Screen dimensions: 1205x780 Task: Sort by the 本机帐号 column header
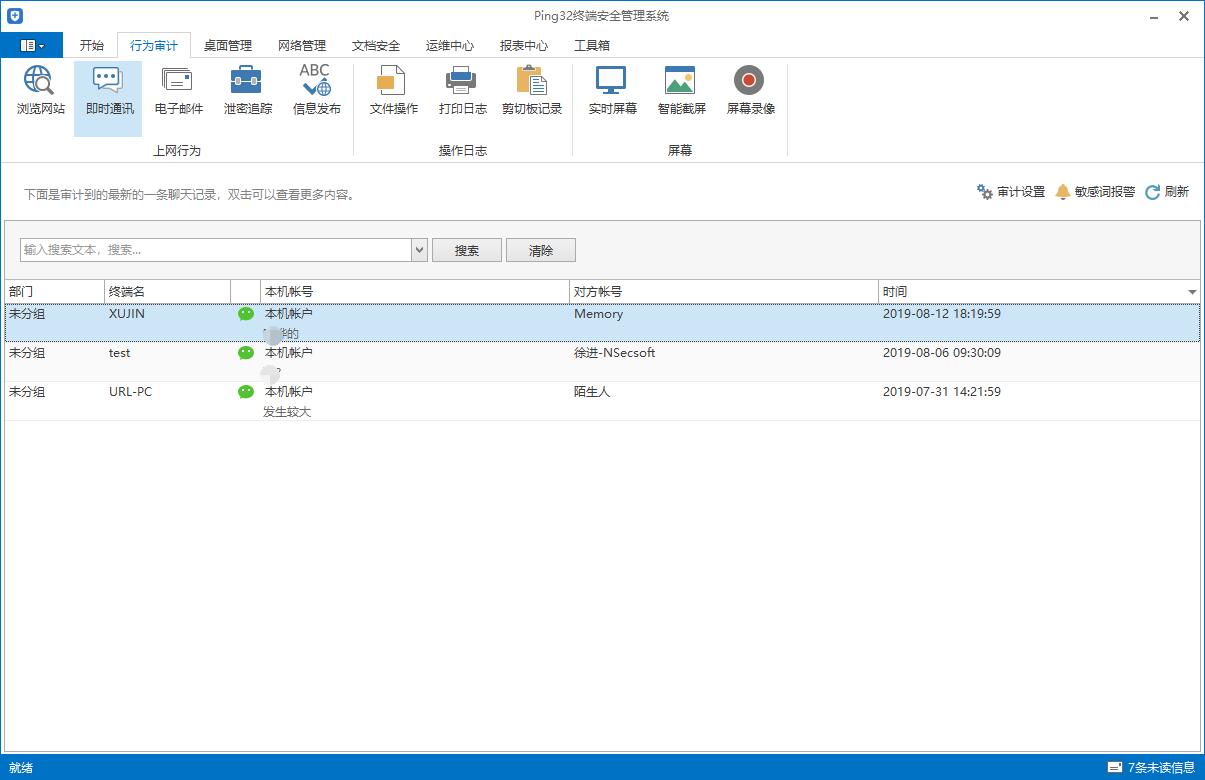pos(415,291)
